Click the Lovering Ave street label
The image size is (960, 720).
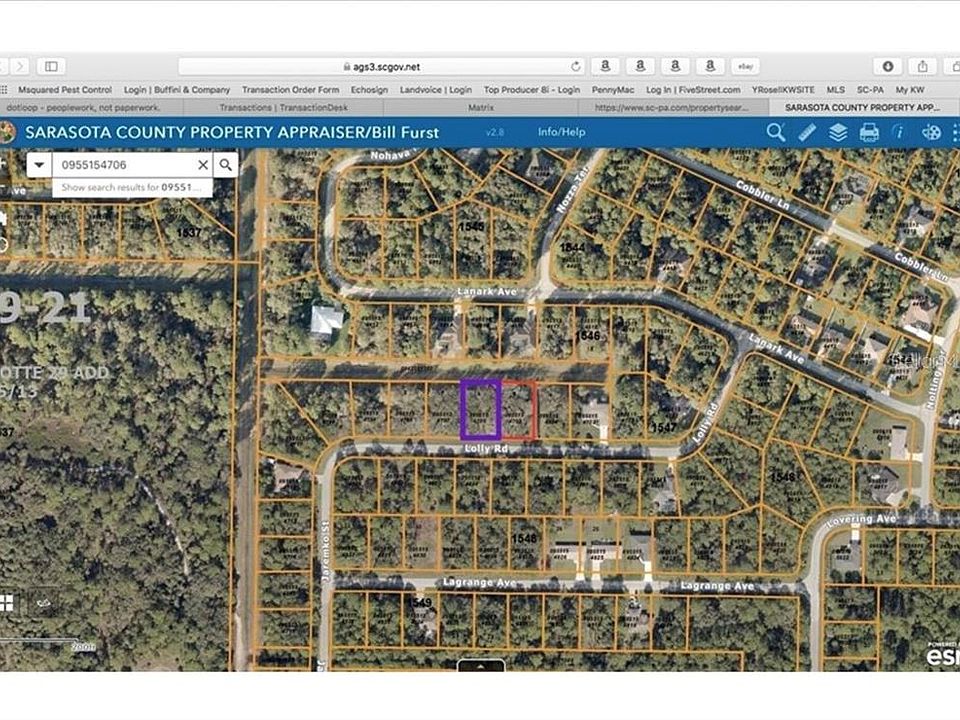tap(861, 520)
